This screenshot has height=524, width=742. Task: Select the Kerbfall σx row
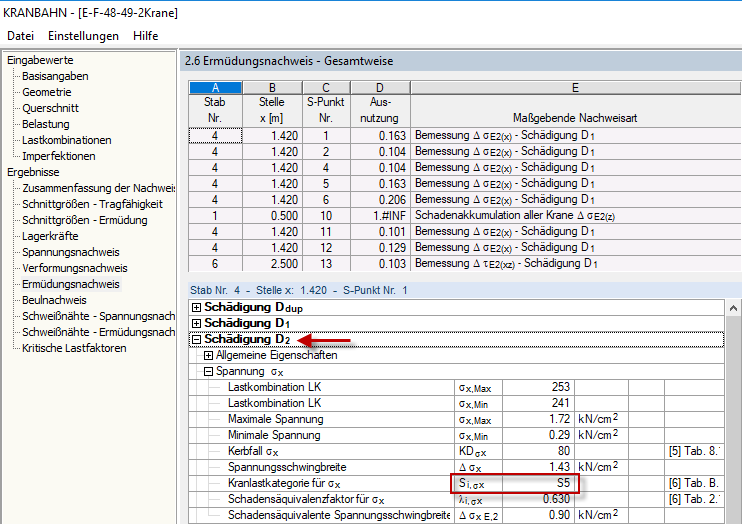(456, 451)
